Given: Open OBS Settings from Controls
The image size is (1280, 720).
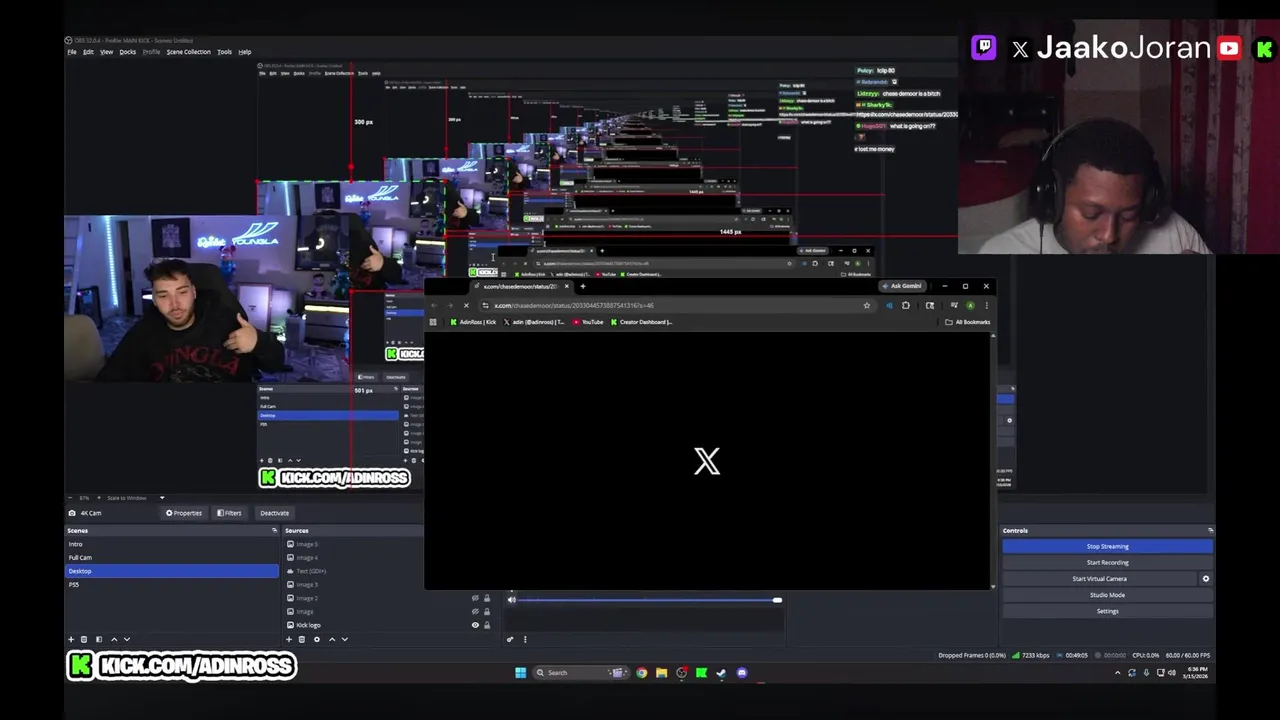Looking at the screenshot, I should pyautogui.click(x=1107, y=611).
